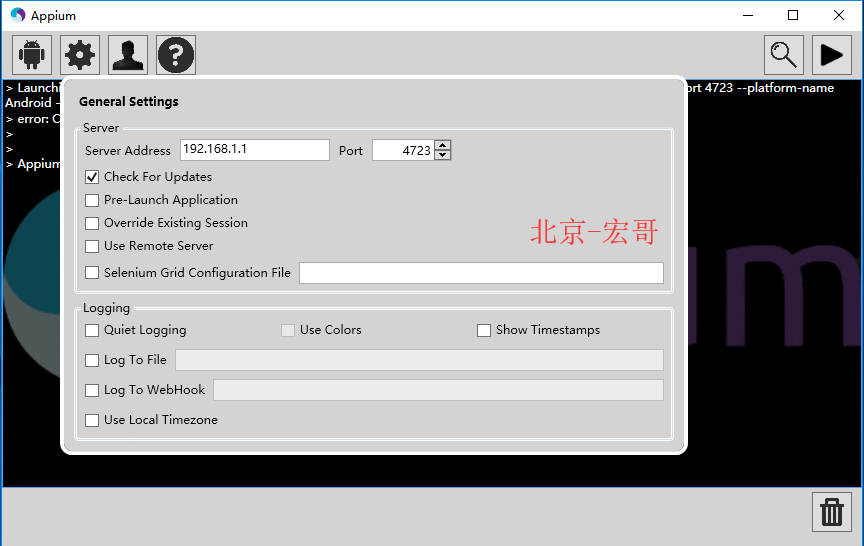Enable Use Local Timezone checkbox
This screenshot has width=864, height=546.
click(x=92, y=420)
